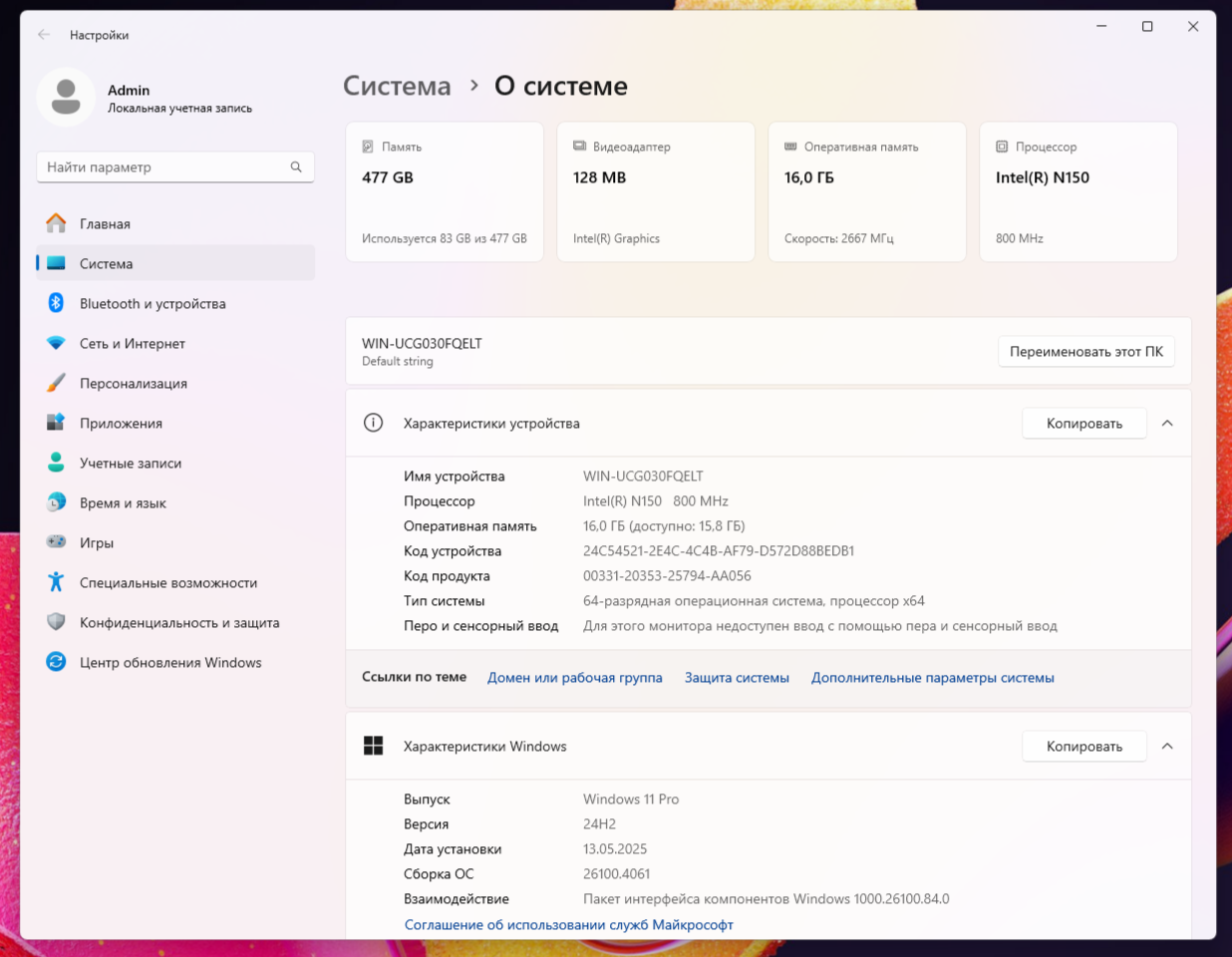Click the OS build value 26100.4061
Viewport: 1232px width, 957px height.
tap(616, 873)
